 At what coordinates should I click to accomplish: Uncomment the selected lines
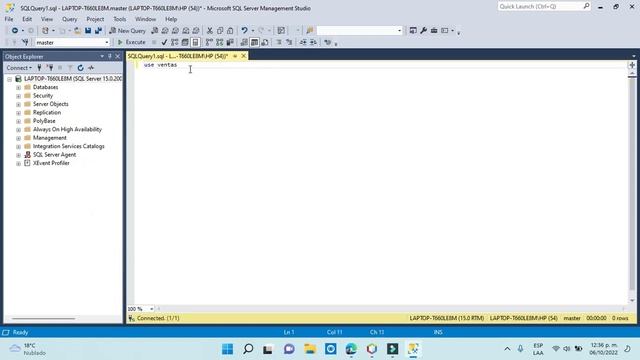tap(289, 42)
